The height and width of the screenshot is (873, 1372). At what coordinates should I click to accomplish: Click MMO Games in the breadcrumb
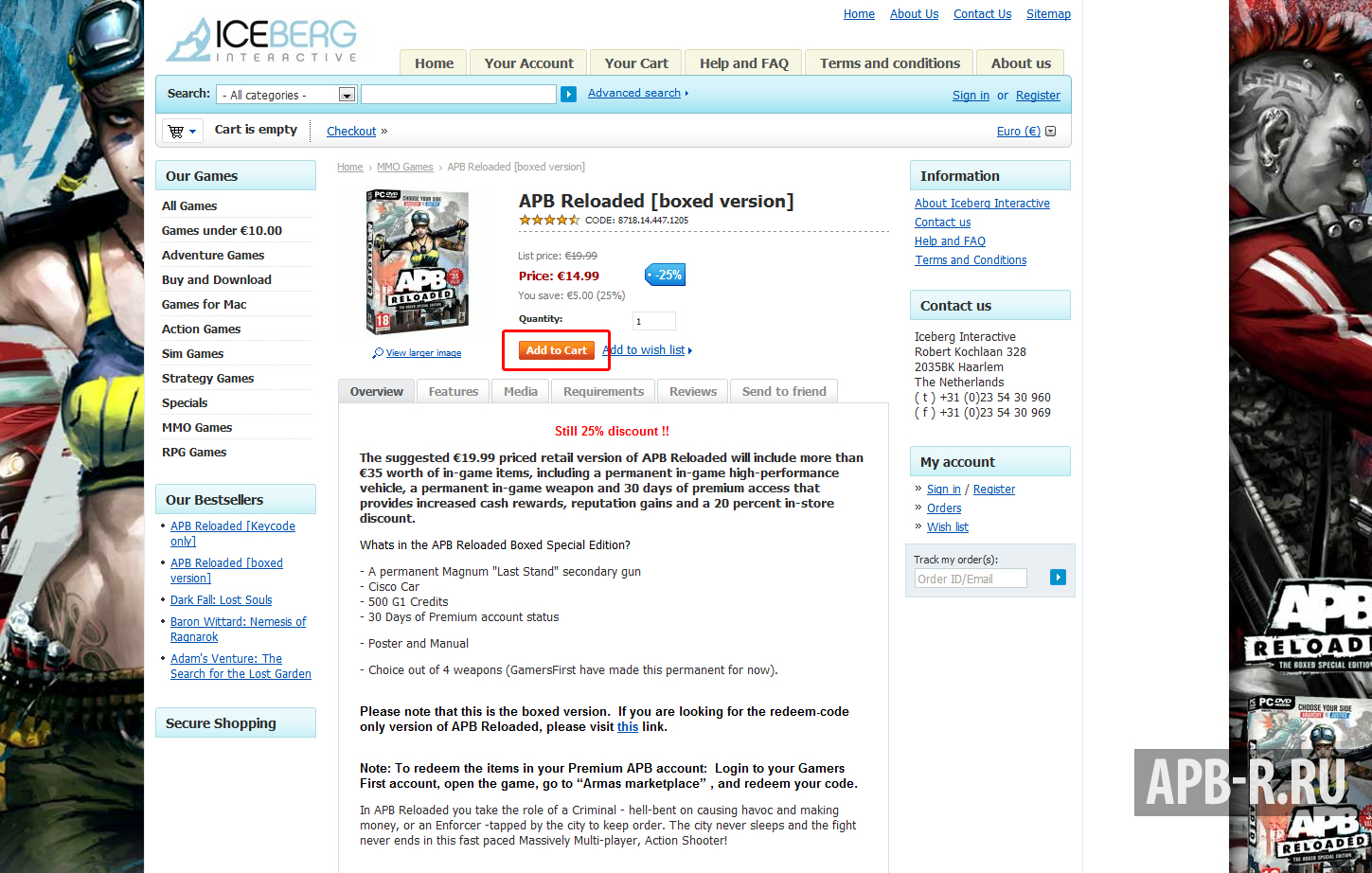[405, 167]
